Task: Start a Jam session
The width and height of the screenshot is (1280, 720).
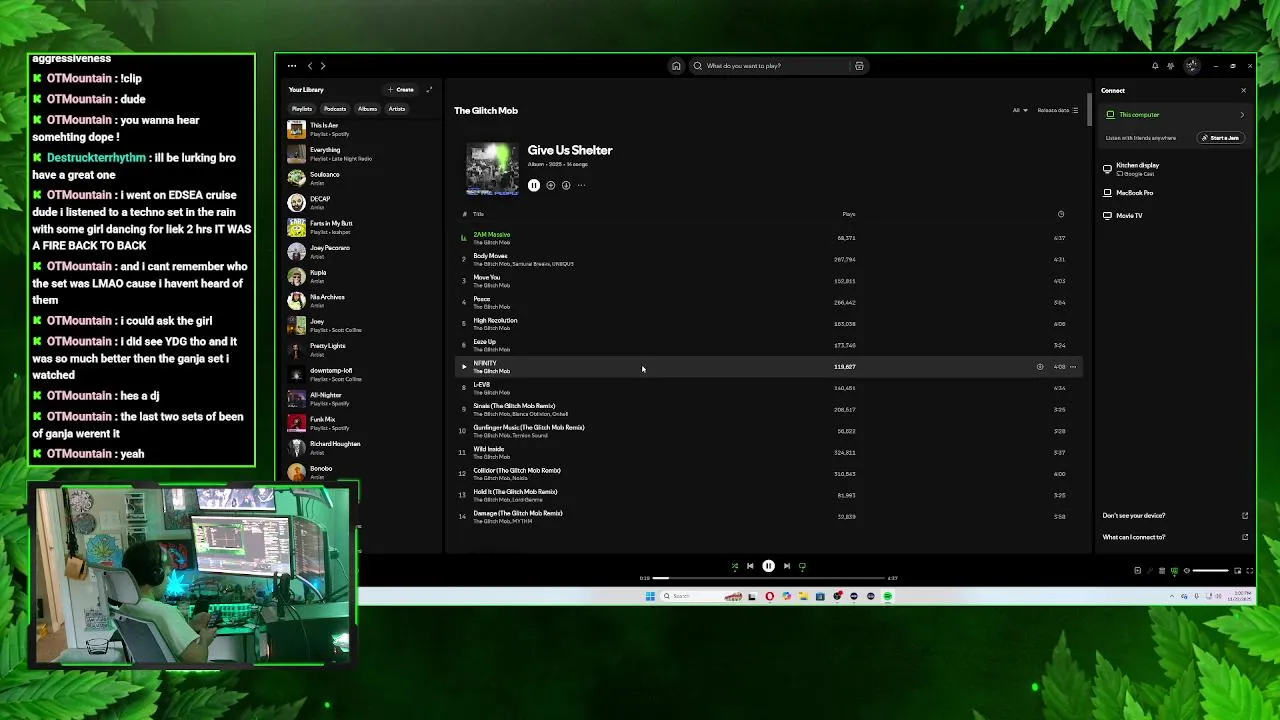Action: [x=1220, y=138]
